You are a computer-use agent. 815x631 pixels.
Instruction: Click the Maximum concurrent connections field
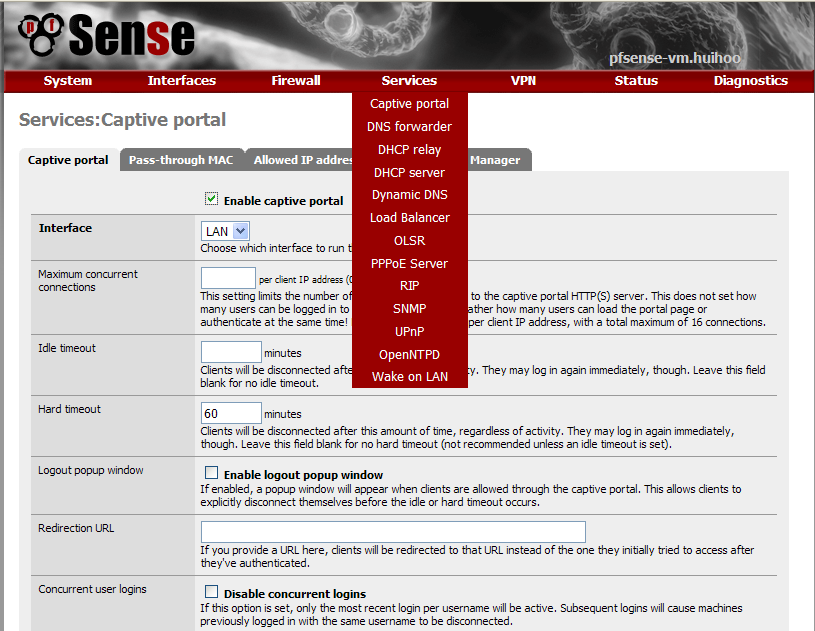click(x=228, y=278)
